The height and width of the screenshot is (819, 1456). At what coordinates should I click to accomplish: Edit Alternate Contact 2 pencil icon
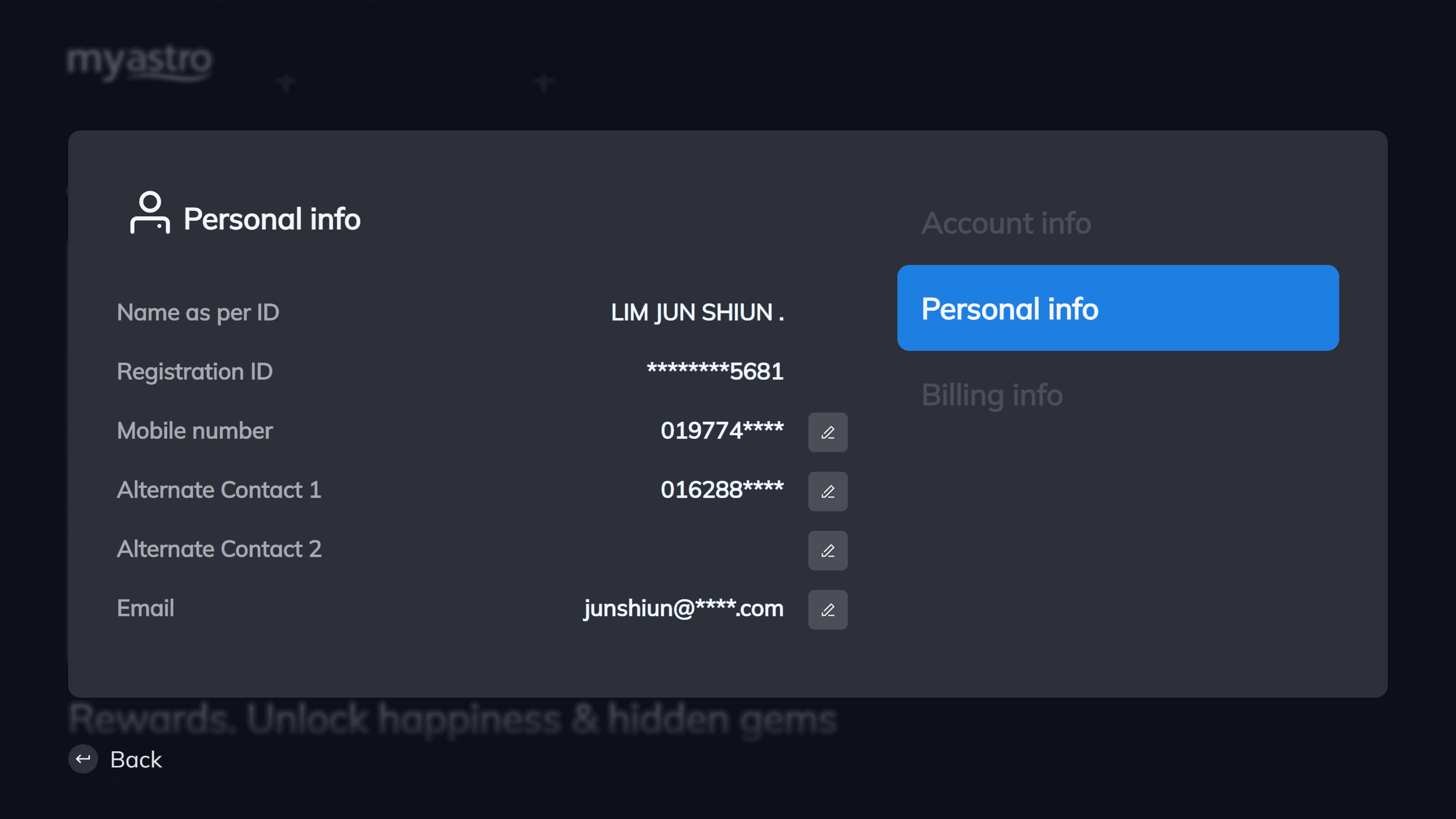[828, 551]
